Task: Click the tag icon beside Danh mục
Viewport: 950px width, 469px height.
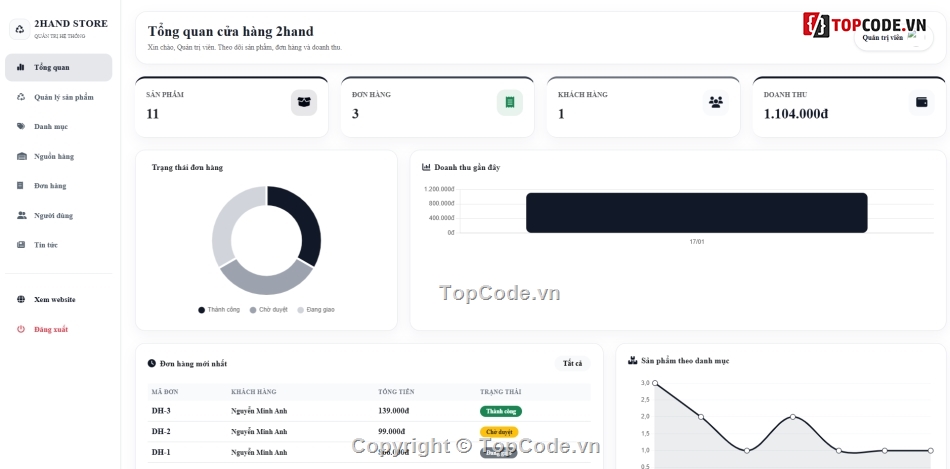Action: pos(21,127)
